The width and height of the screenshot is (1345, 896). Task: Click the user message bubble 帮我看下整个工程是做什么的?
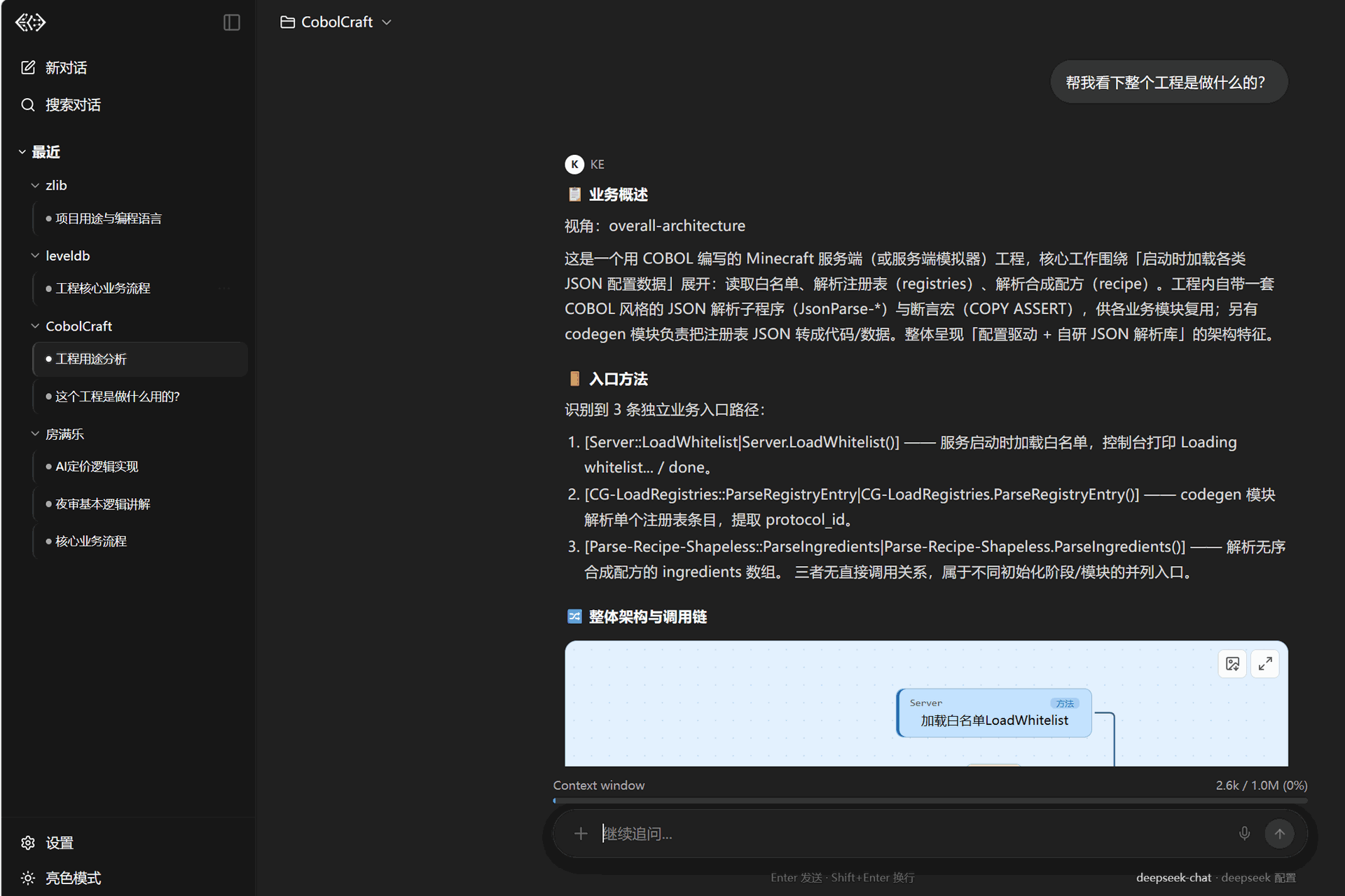(1169, 83)
